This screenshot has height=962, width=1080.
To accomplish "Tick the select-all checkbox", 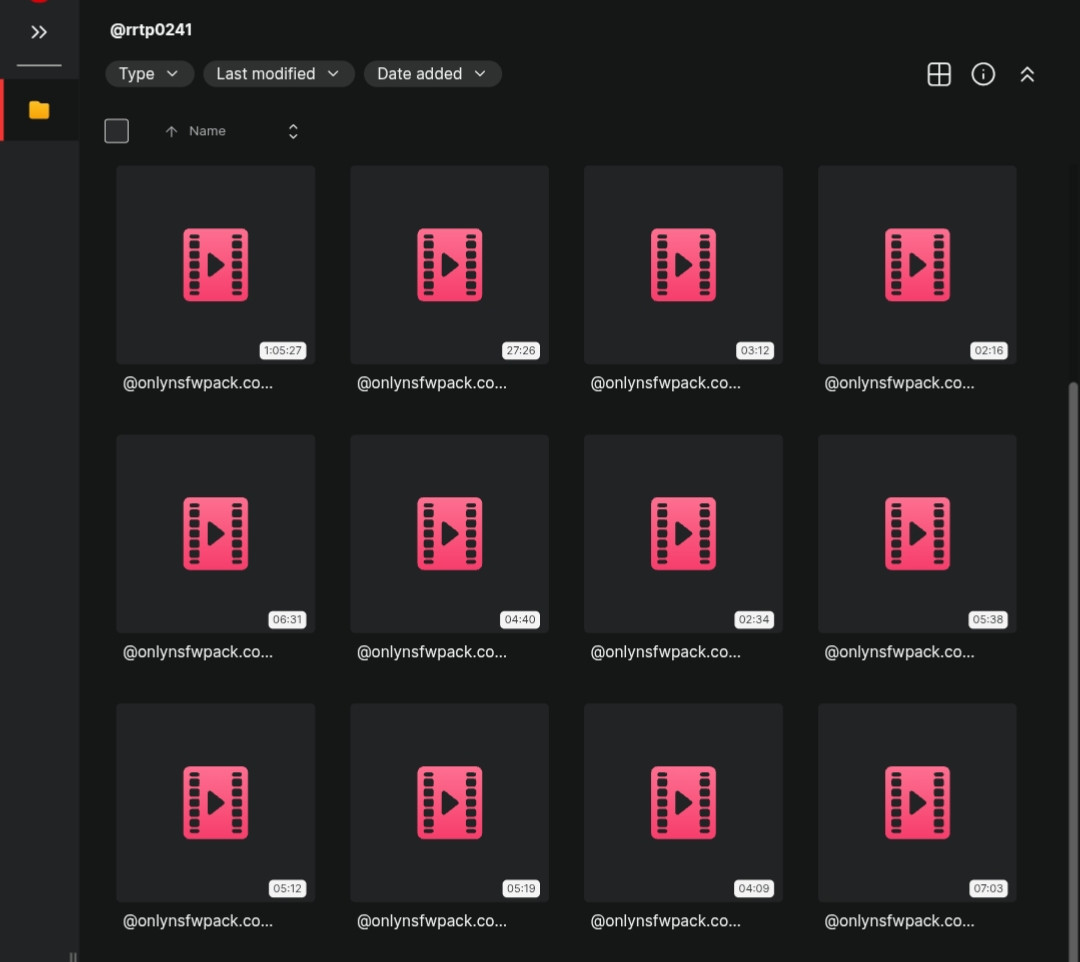I will click(x=116, y=131).
